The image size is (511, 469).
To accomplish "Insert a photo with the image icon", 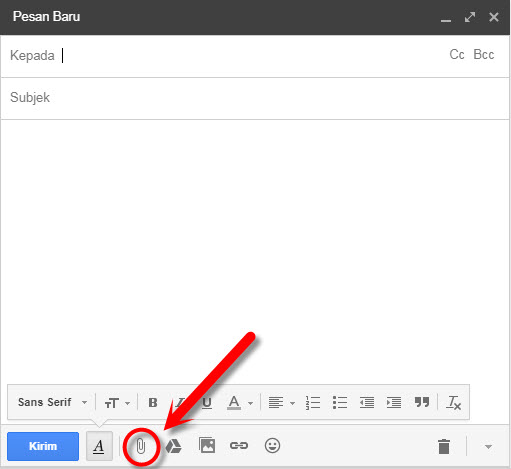I will pos(207,445).
